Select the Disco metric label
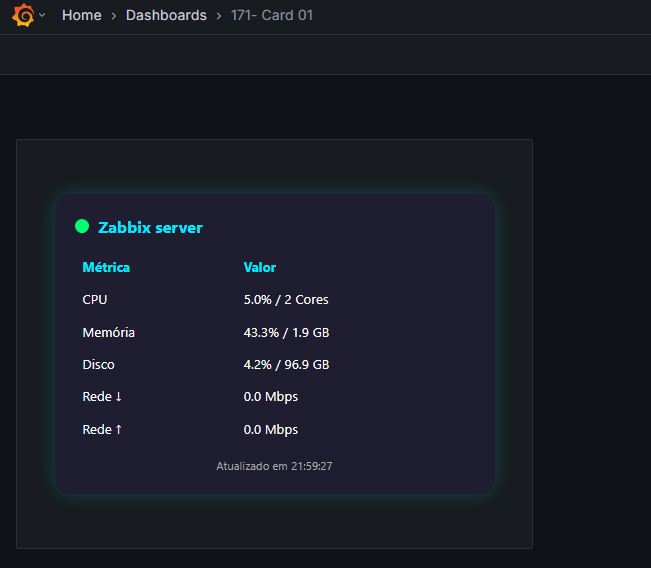This screenshot has width=651, height=568. [x=98, y=365]
